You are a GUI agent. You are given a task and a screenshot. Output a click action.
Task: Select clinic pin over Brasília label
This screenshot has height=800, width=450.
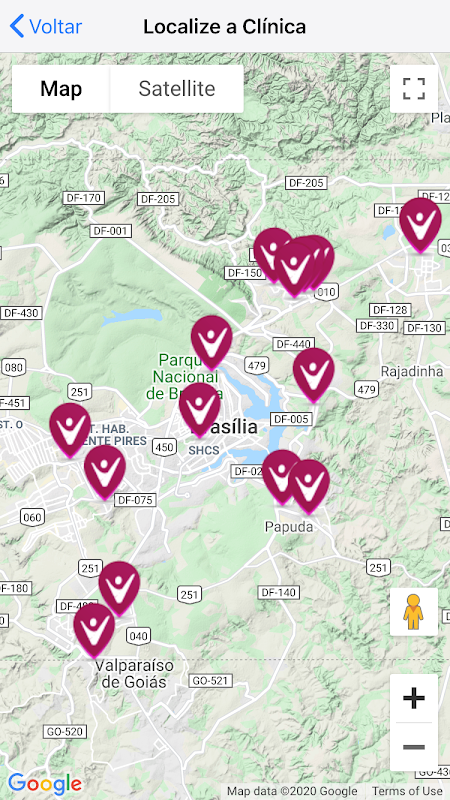point(199,410)
